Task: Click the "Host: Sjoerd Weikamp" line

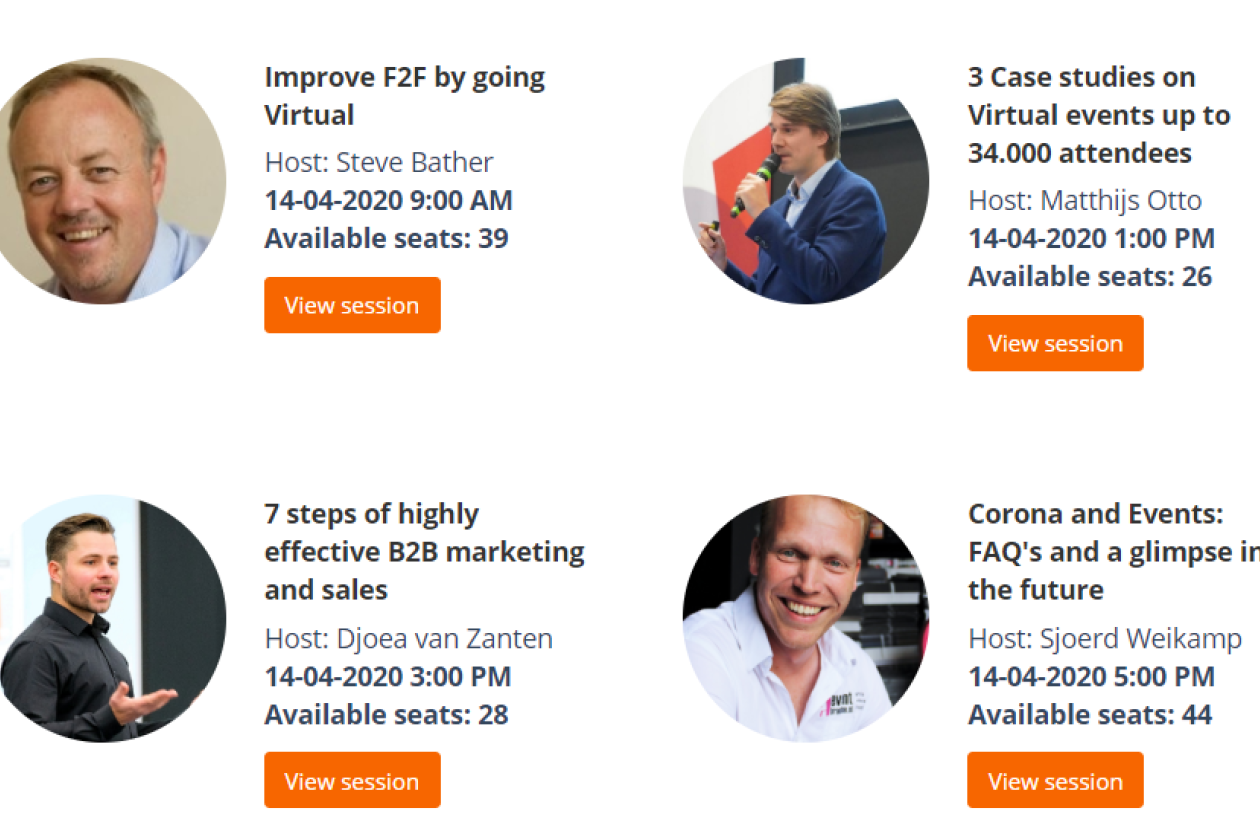Action: [1105, 638]
